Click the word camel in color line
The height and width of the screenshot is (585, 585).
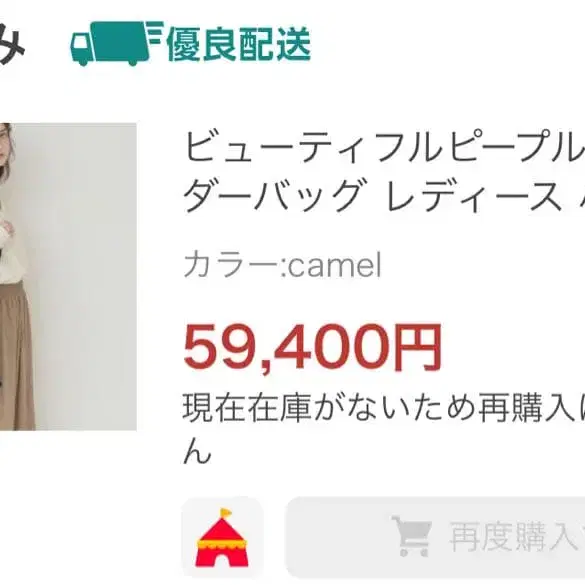[334, 265]
